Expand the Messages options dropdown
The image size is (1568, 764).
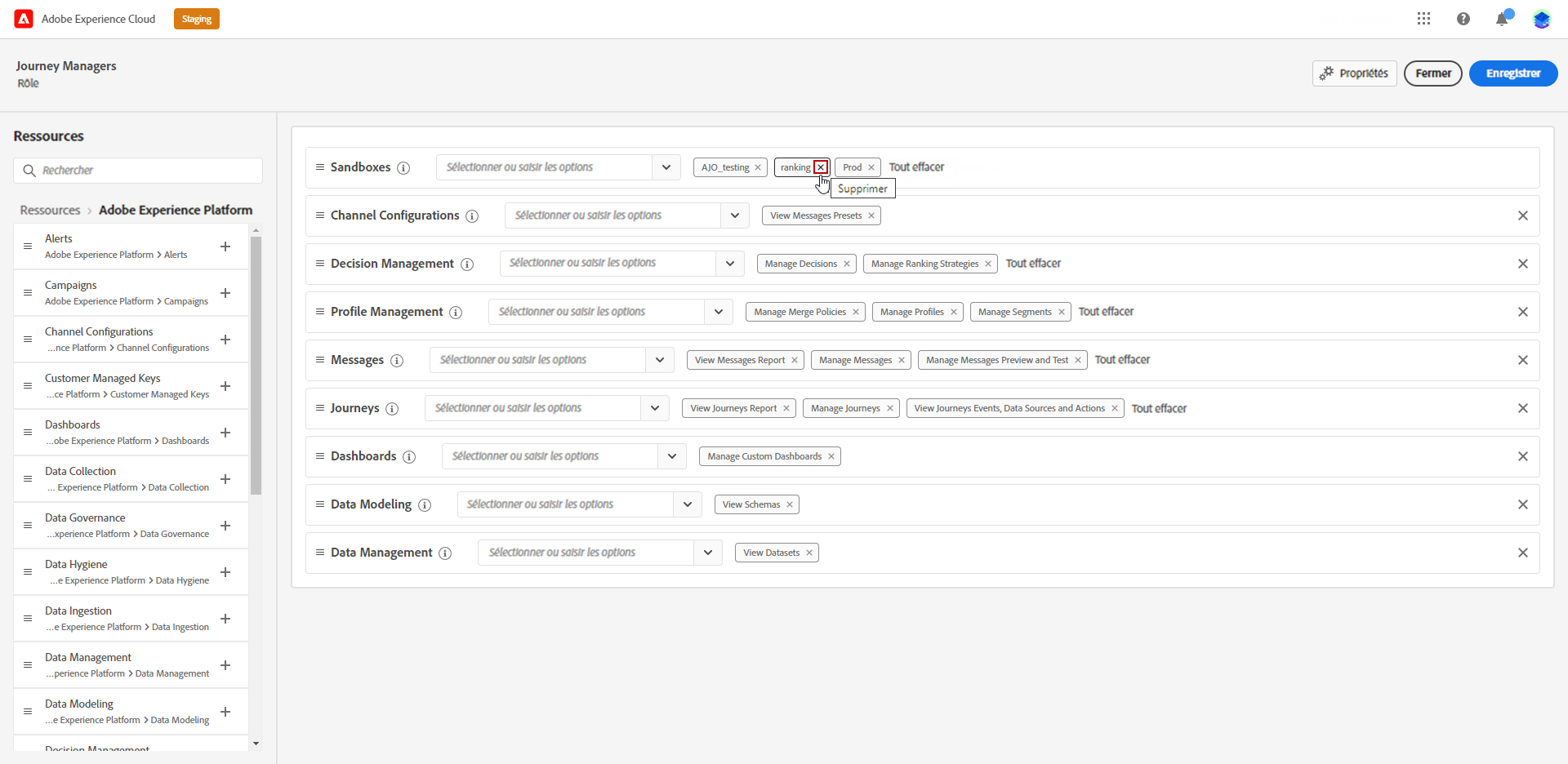click(x=660, y=360)
